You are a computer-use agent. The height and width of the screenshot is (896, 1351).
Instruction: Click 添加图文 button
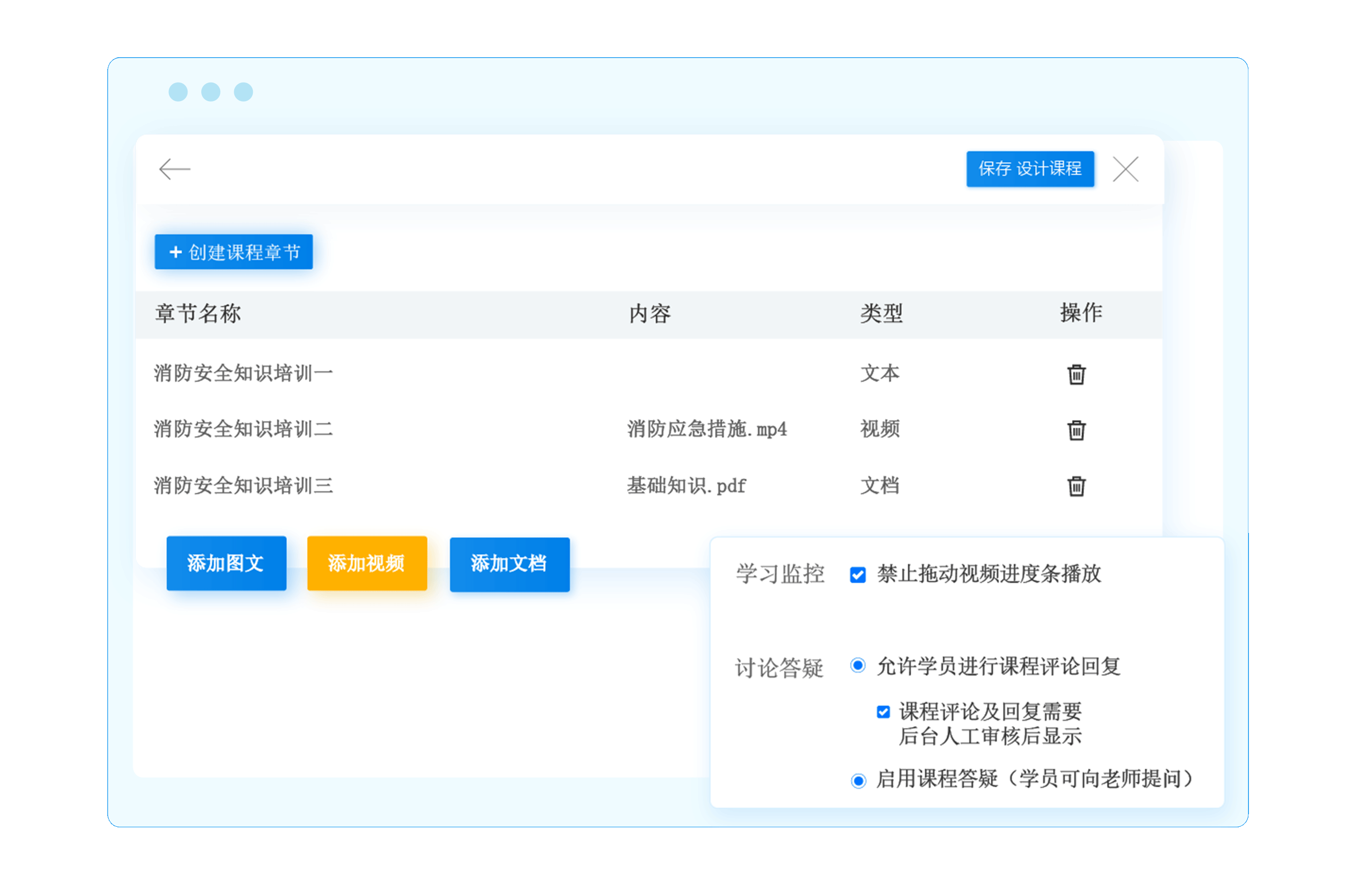pos(226,563)
